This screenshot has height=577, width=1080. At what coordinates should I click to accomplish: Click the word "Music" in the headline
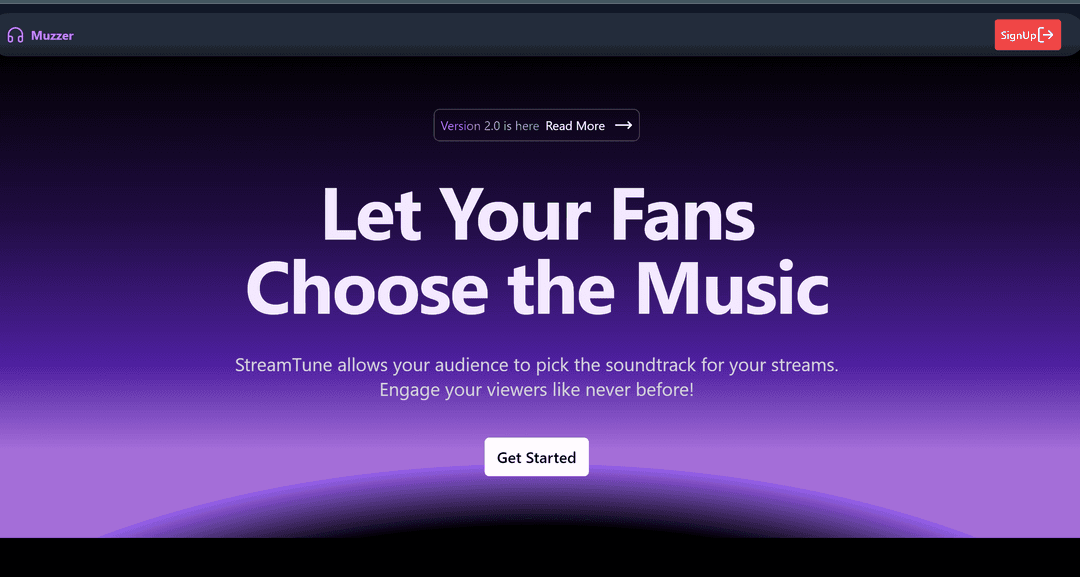coord(732,287)
